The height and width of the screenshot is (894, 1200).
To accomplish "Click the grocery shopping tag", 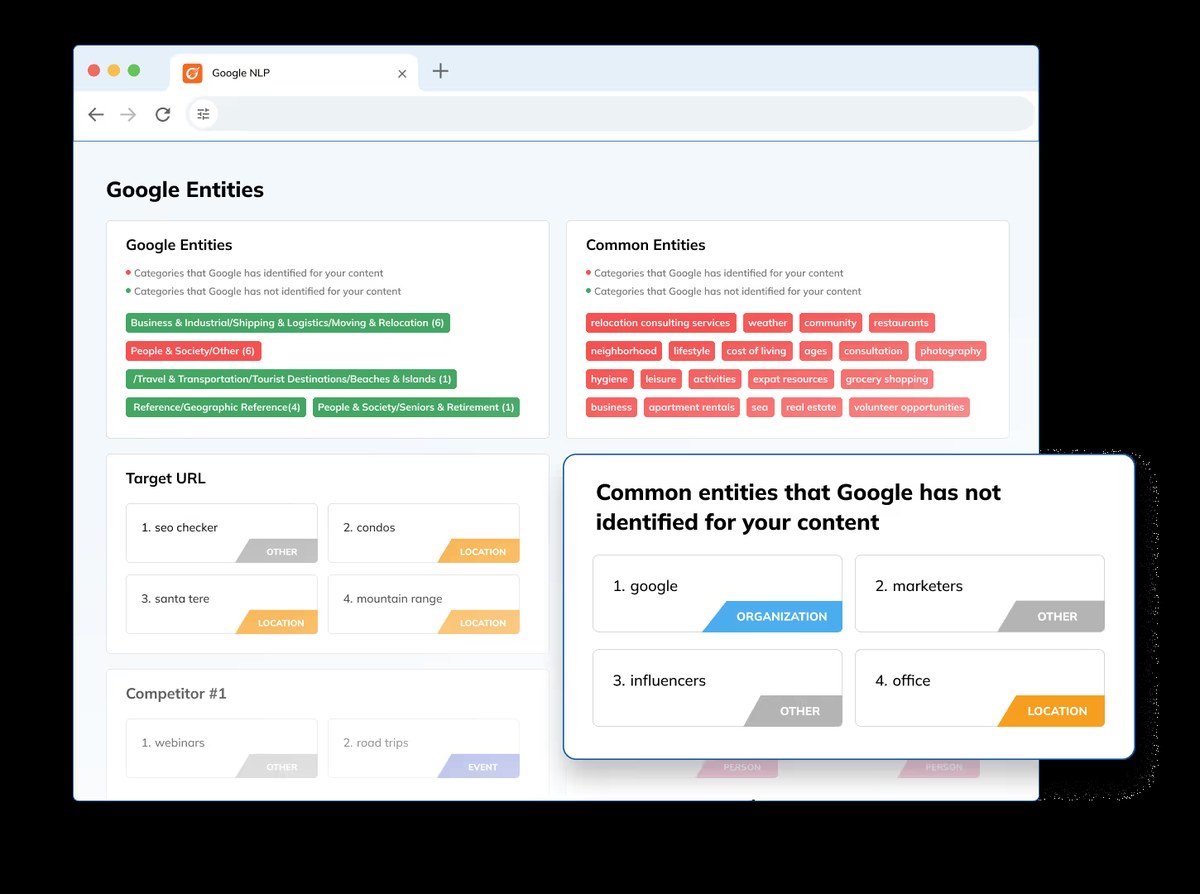I will [x=887, y=379].
